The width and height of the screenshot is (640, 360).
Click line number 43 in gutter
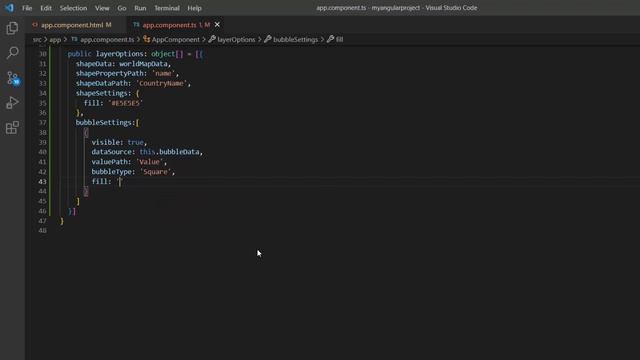coord(42,182)
